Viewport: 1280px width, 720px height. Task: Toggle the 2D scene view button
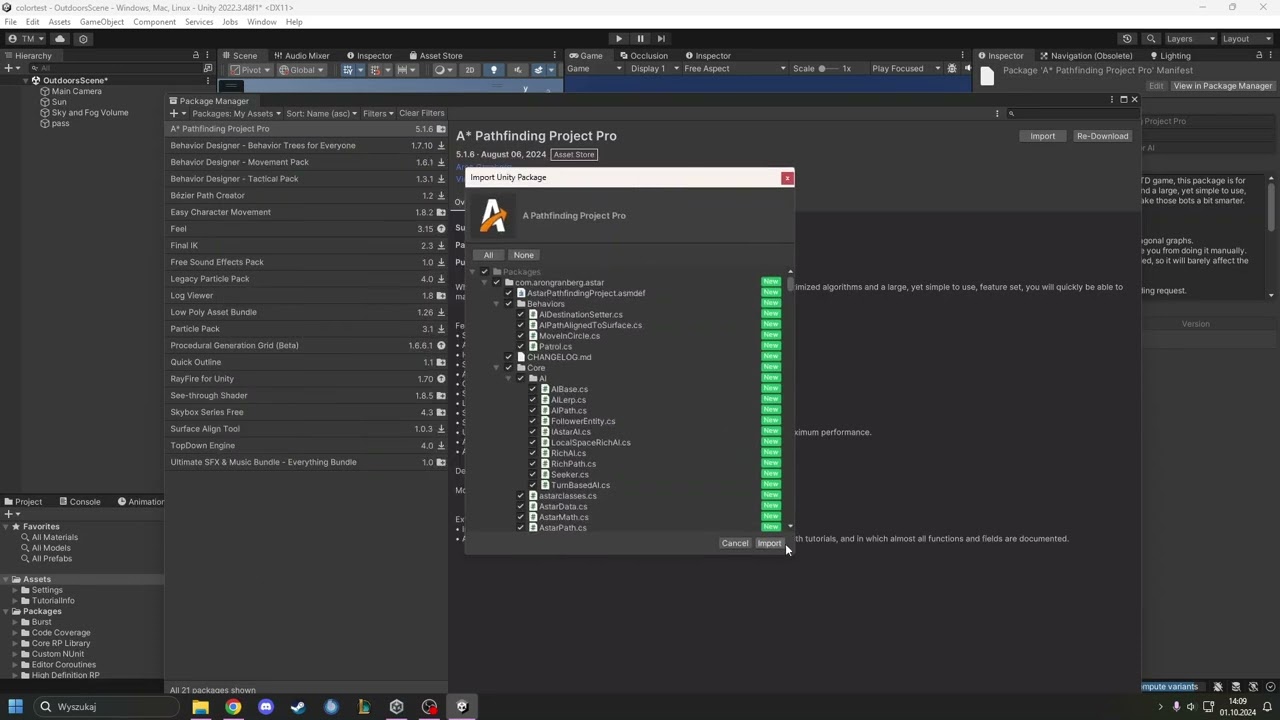pos(469,70)
